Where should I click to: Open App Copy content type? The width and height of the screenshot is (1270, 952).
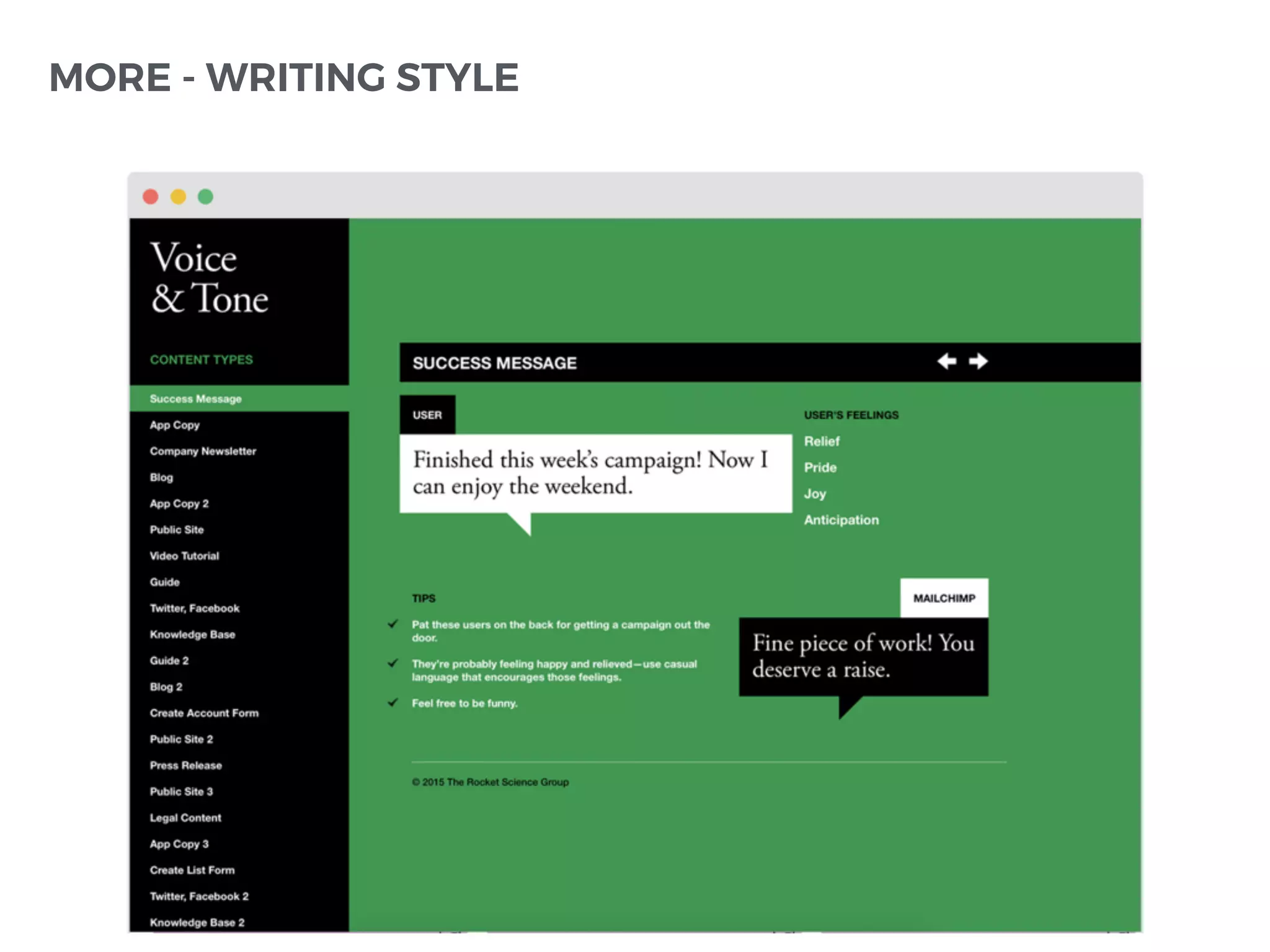(175, 425)
